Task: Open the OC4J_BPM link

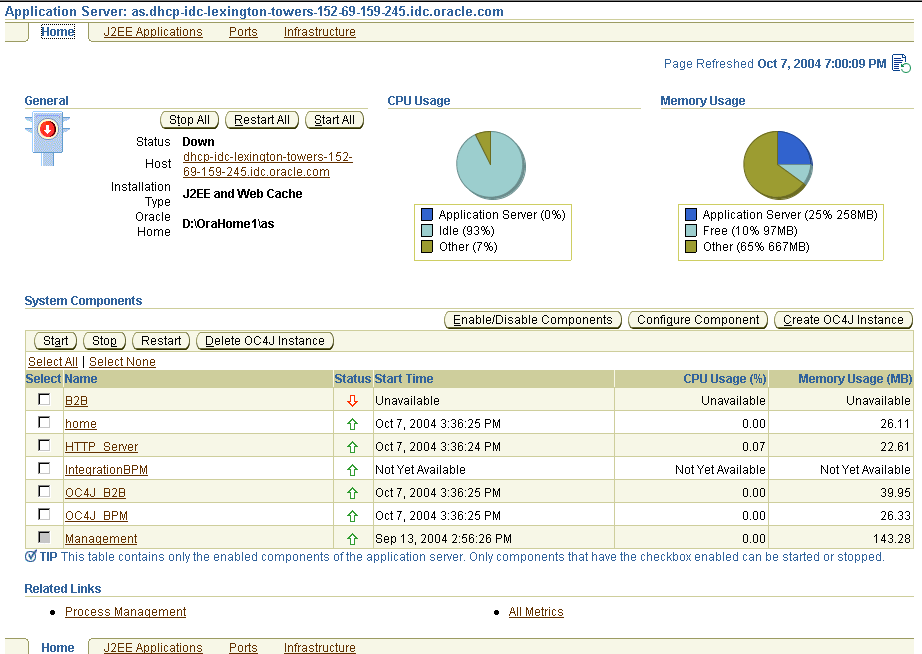Action: [x=96, y=516]
